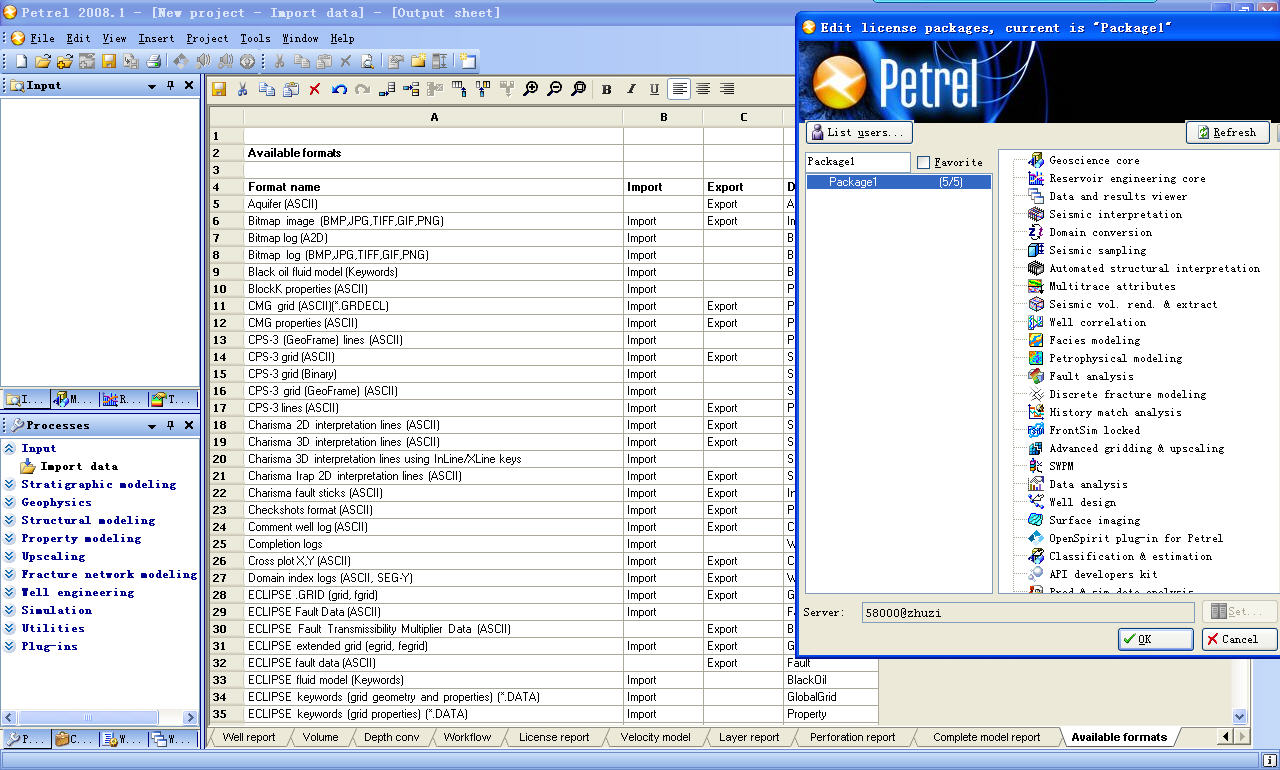Expand the Utilities process group
This screenshot has width=1280, height=770.
[10, 629]
